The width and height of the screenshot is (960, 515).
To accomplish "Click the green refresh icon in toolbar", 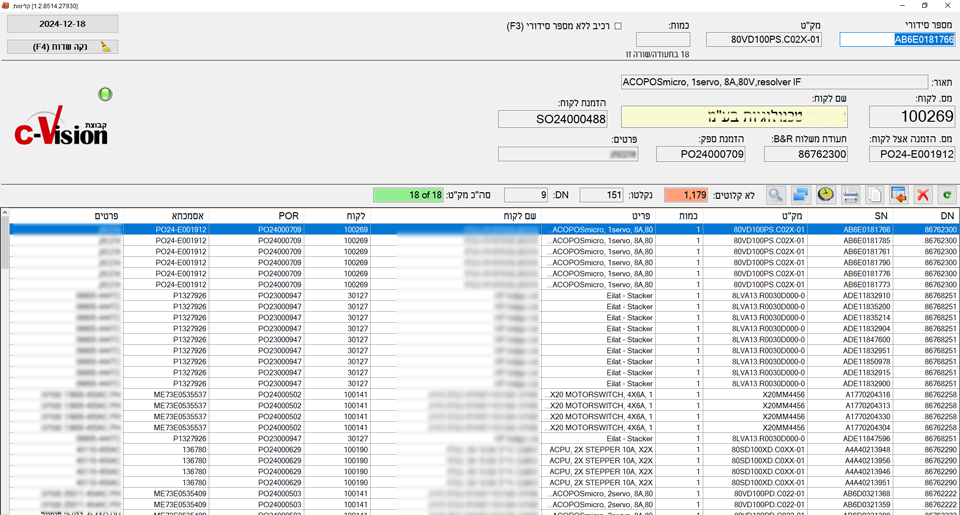I will [x=946, y=195].
